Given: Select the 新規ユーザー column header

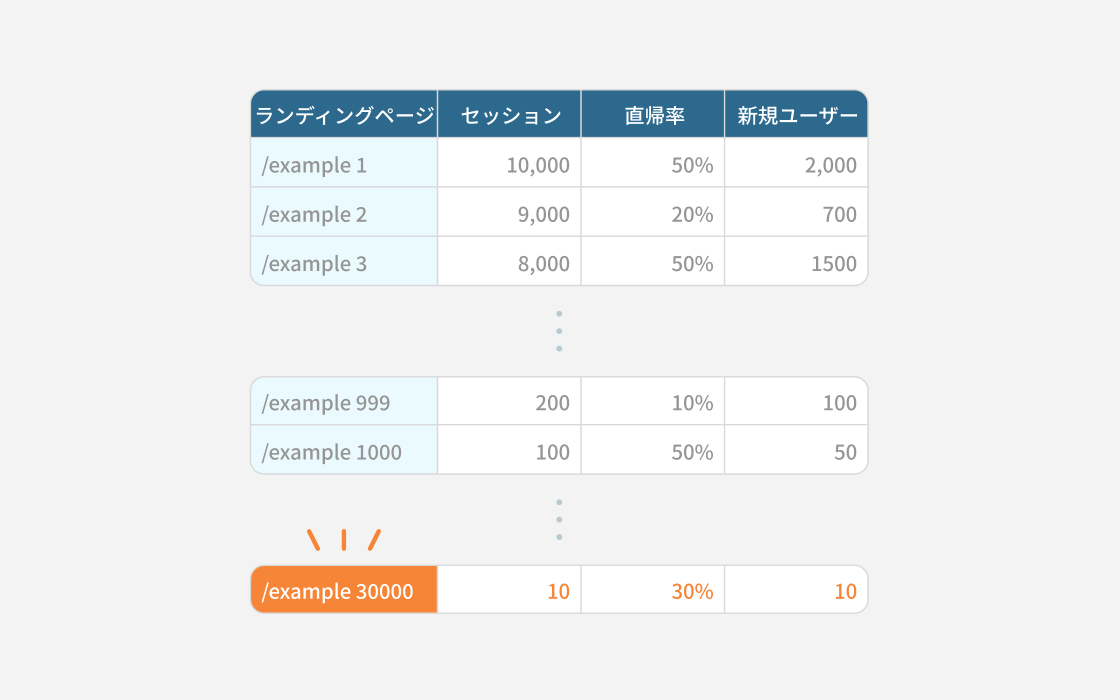Looking at the screenshot, I should 796,114.
